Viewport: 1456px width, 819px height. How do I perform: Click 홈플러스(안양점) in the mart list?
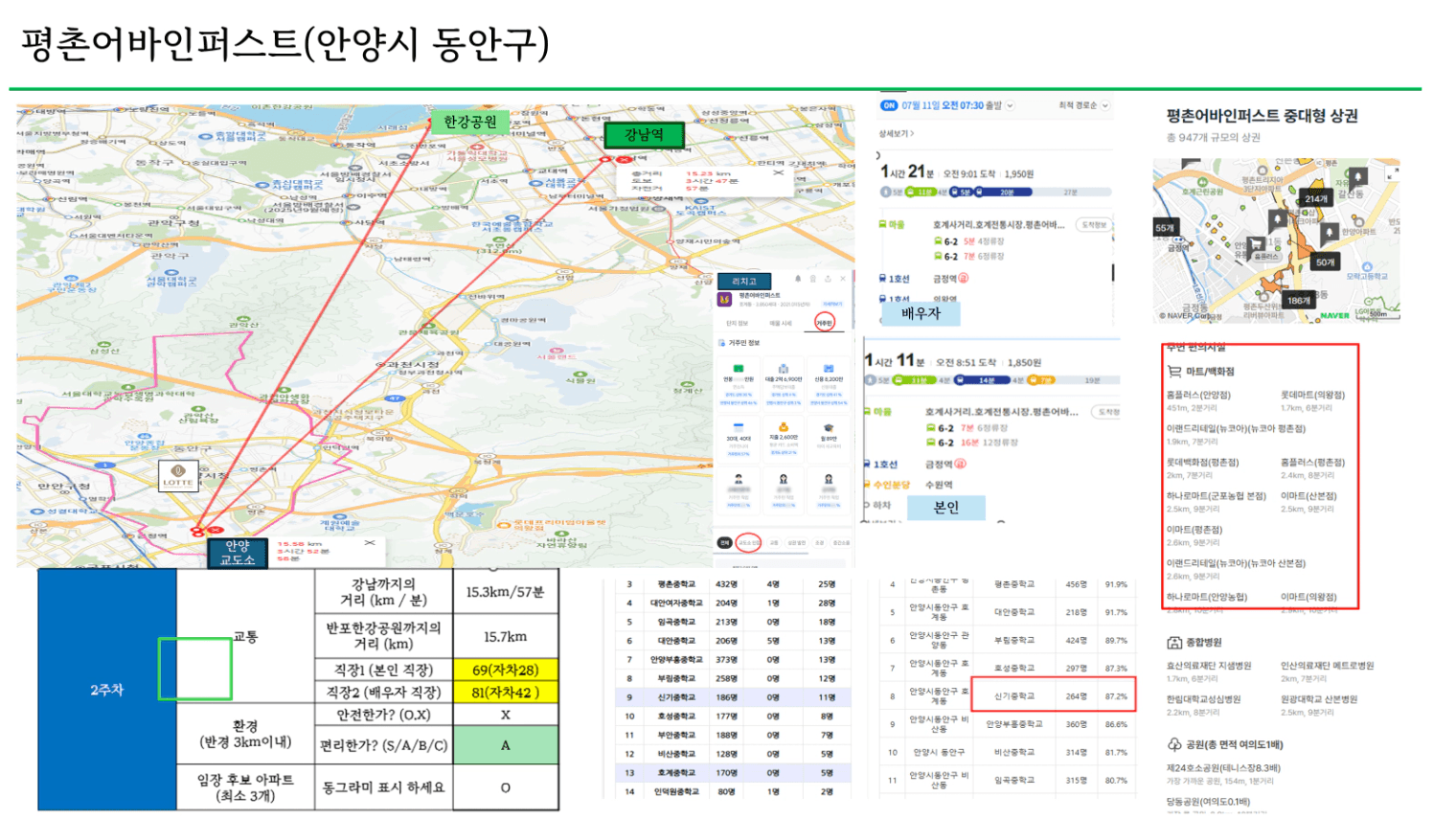tap(1198, 395)
